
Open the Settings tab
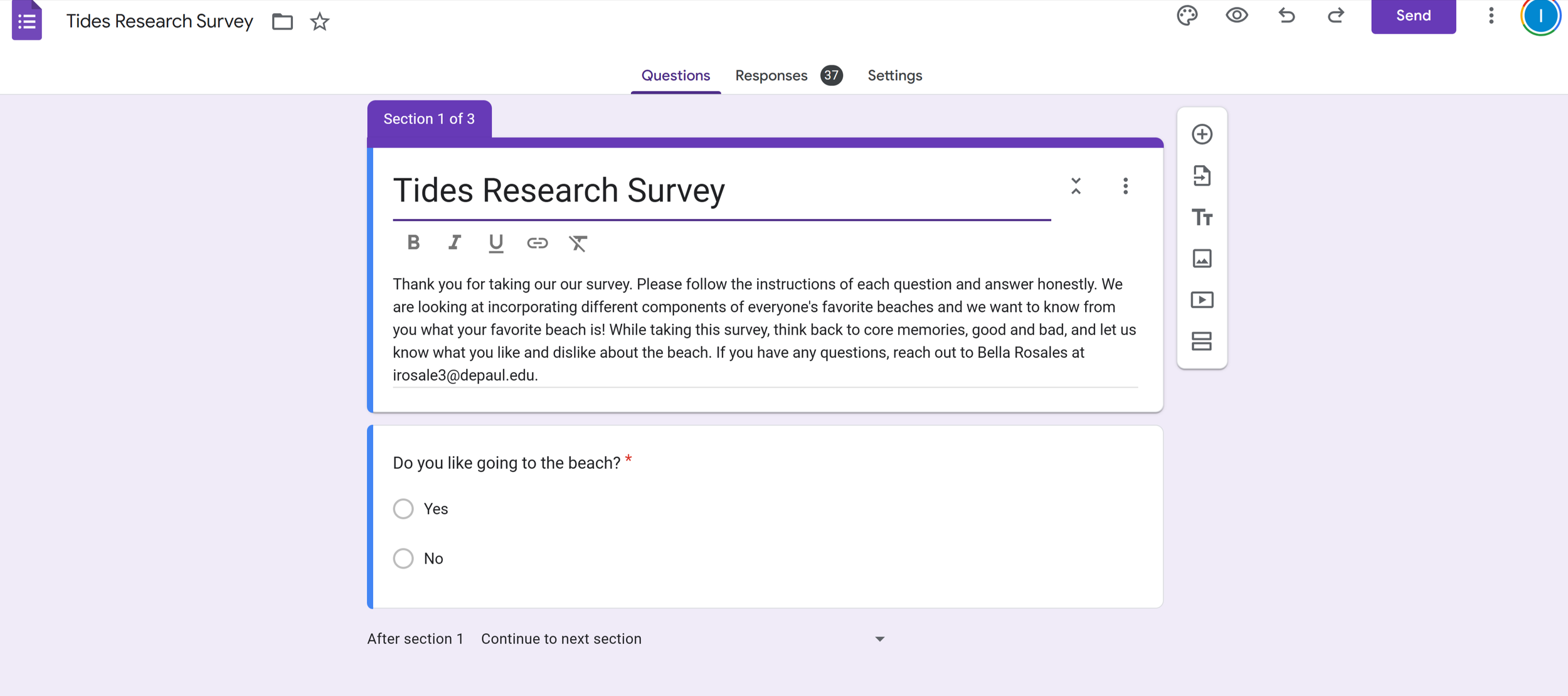click(894, 76)
